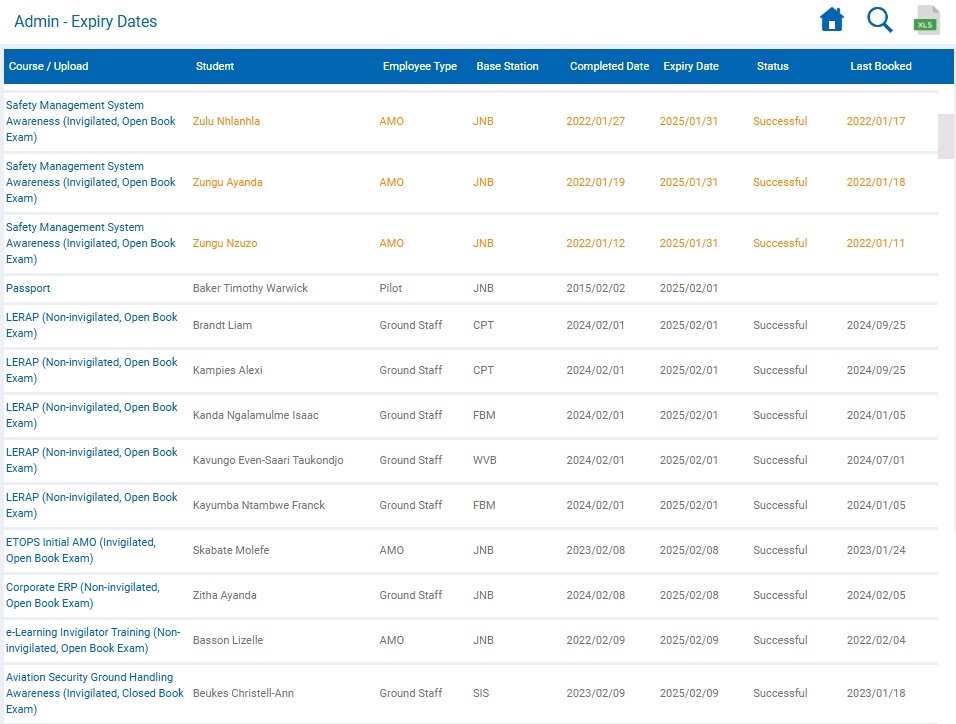Viewport: 956px width, 724px height.
Task: Select student Kavungo Even-Saari Taukondjo
Action: point(268,461)
